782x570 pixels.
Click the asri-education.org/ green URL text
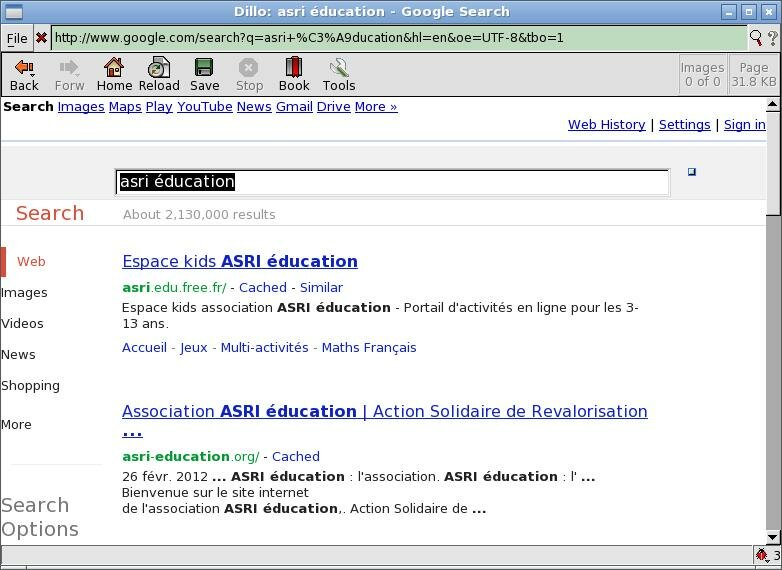coord(191,456)
